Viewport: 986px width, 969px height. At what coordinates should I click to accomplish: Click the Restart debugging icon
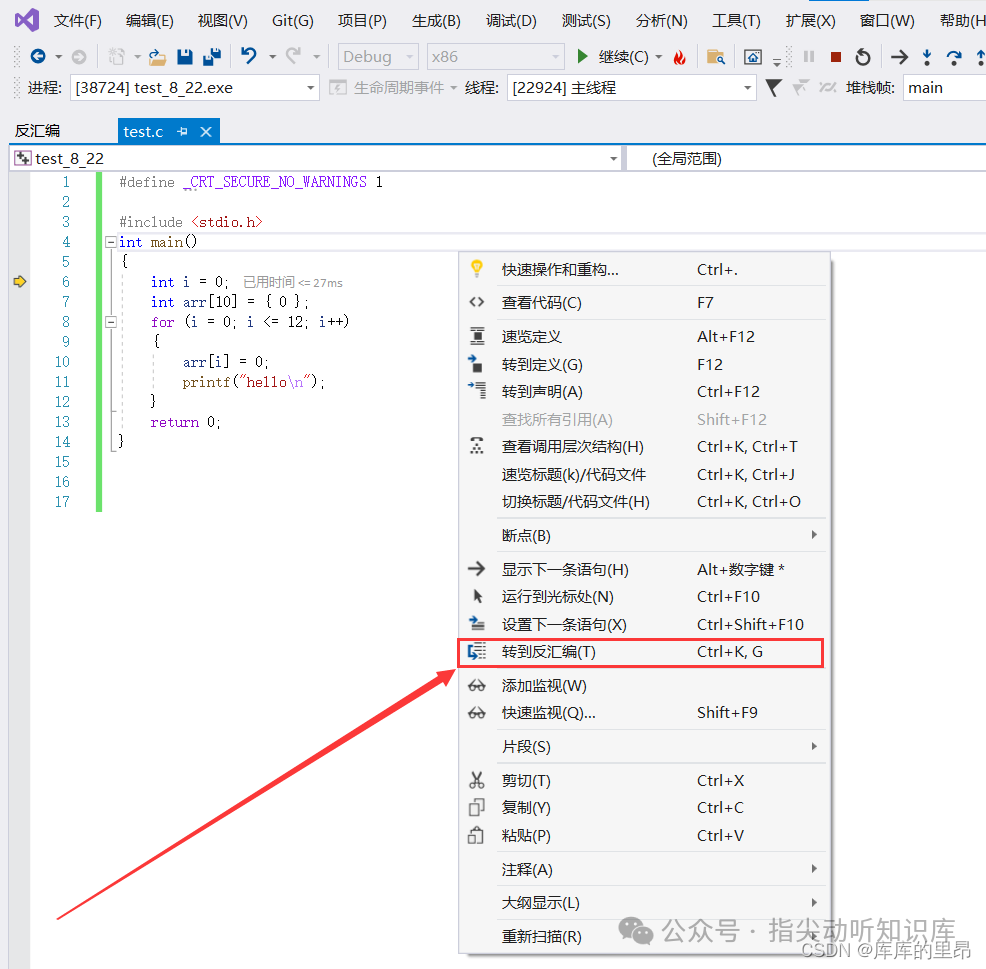tap(863, 57)
